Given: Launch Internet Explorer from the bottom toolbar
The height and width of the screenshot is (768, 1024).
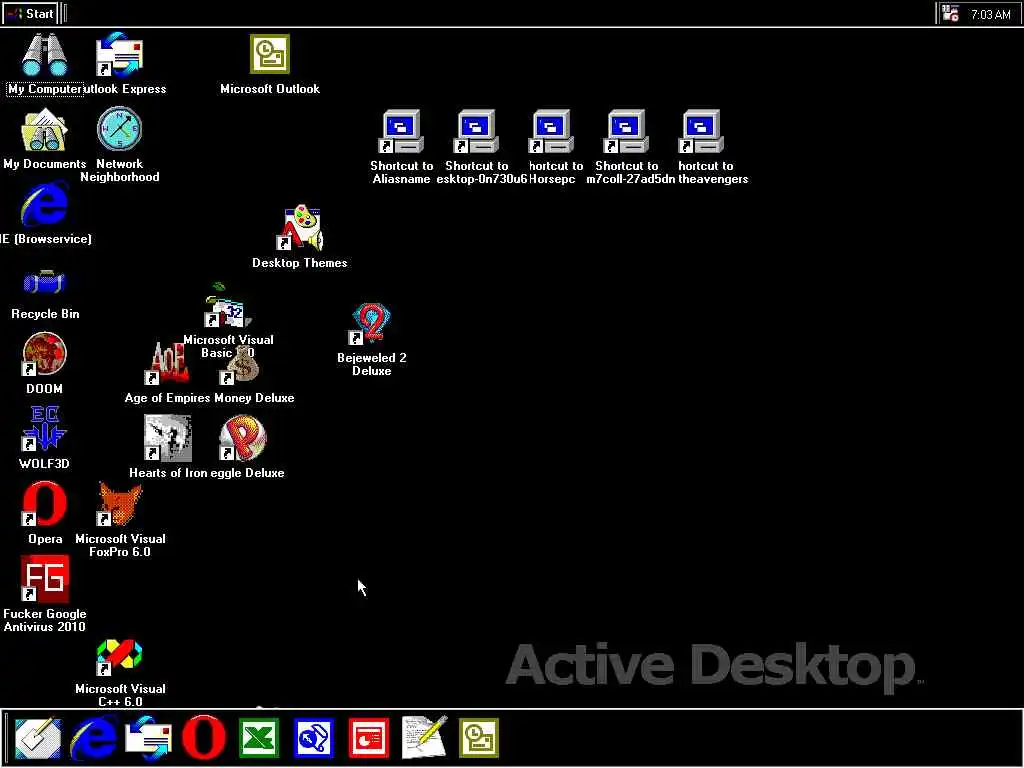Looking at the screenshot, I should pos(94,738).
